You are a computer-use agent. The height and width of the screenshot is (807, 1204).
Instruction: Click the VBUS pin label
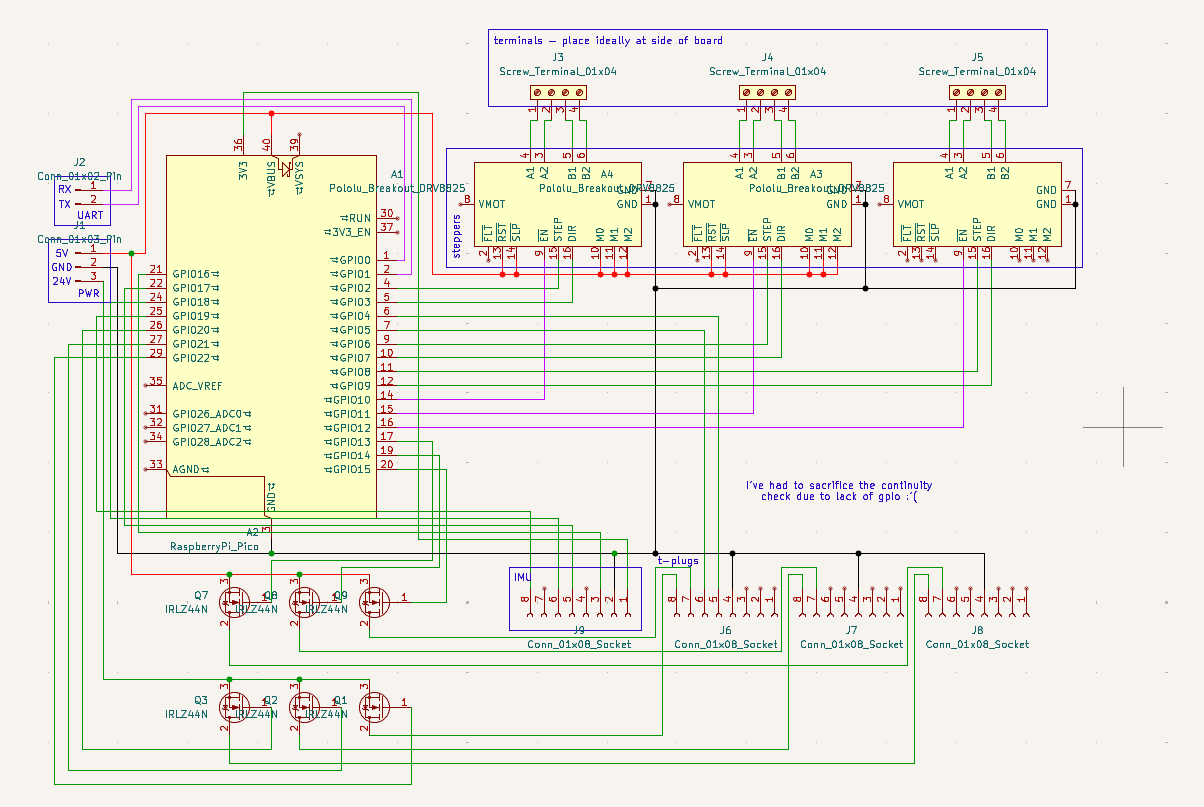(x=272, y=181)
